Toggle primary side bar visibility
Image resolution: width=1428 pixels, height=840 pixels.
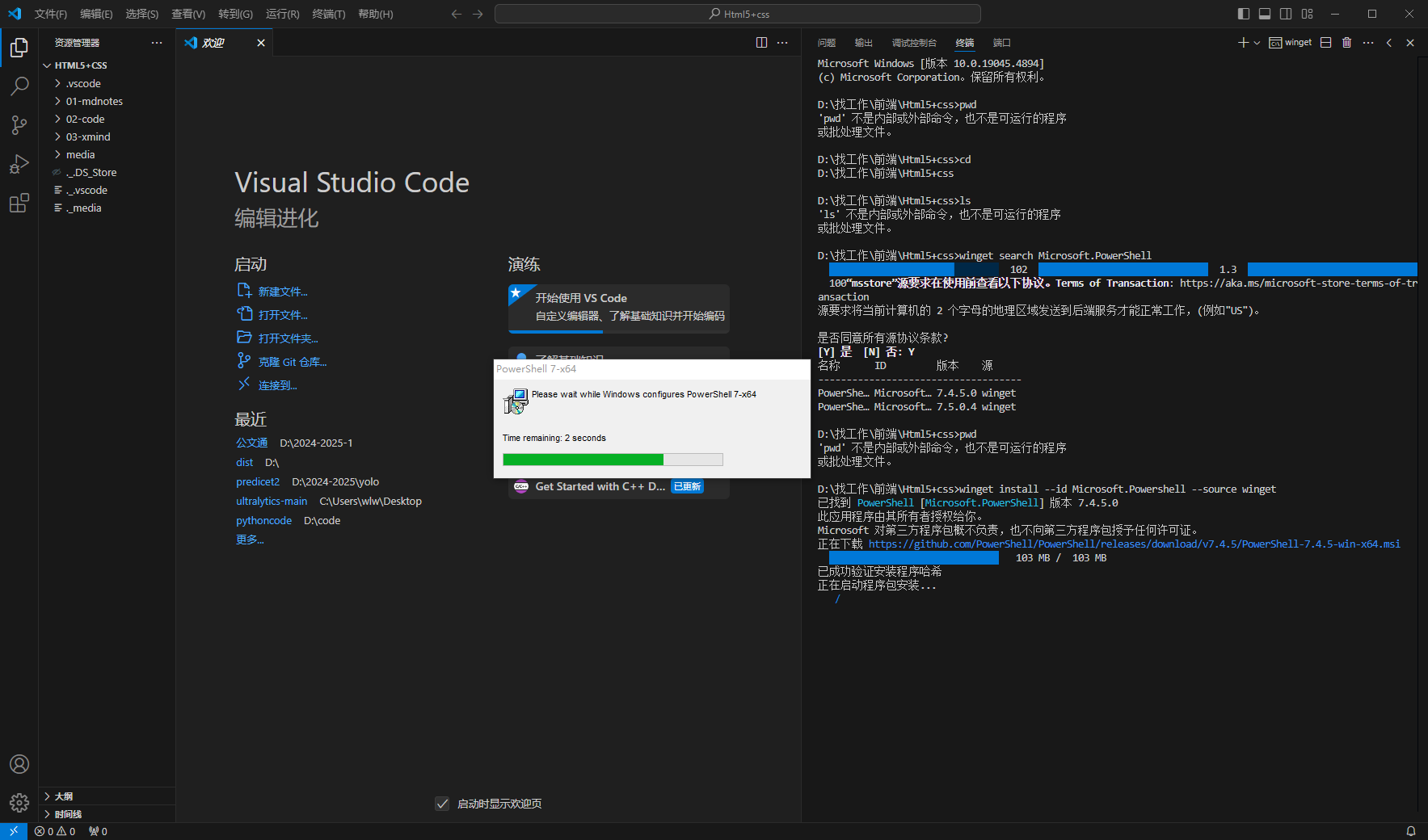click(x=1244, y=14)
